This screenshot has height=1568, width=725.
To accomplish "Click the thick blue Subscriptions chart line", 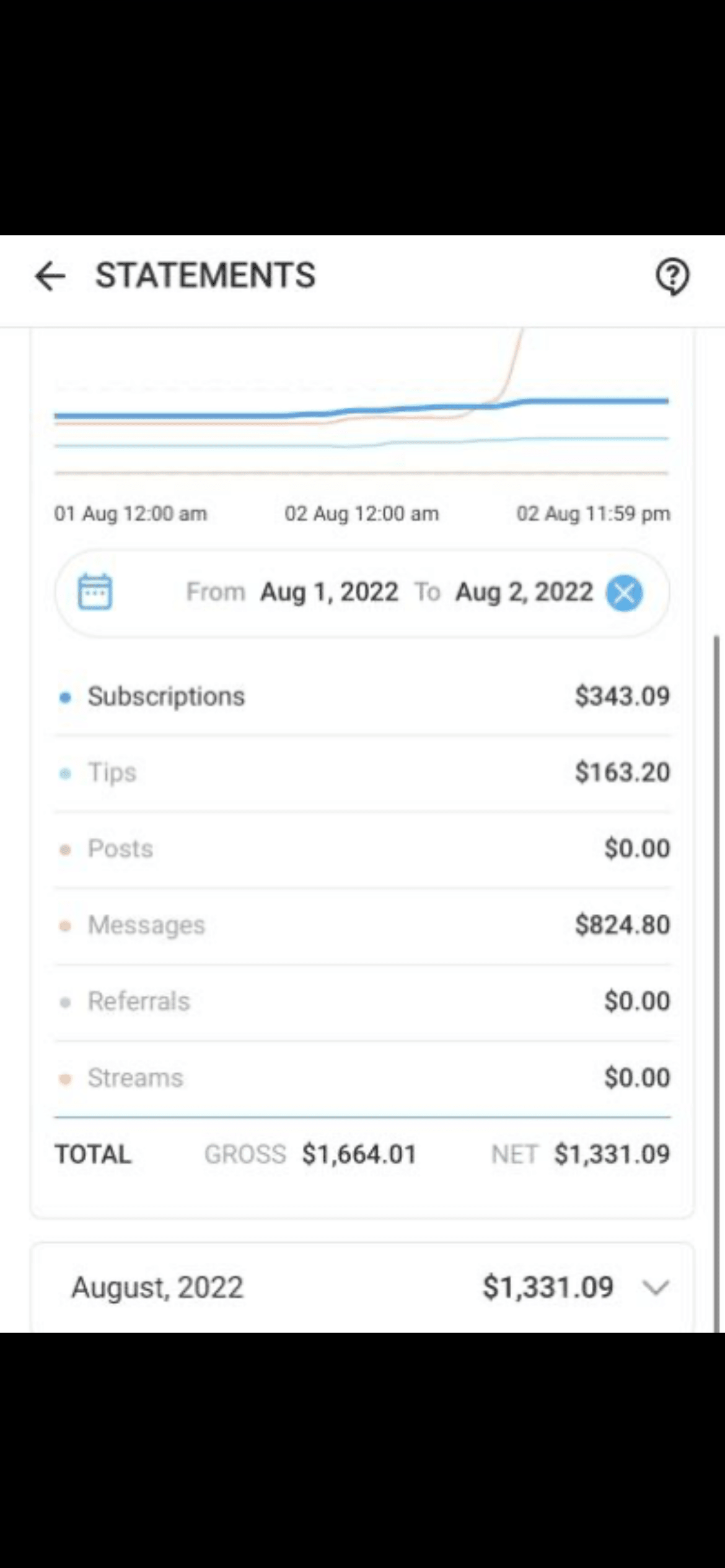I will click(186, 416).
